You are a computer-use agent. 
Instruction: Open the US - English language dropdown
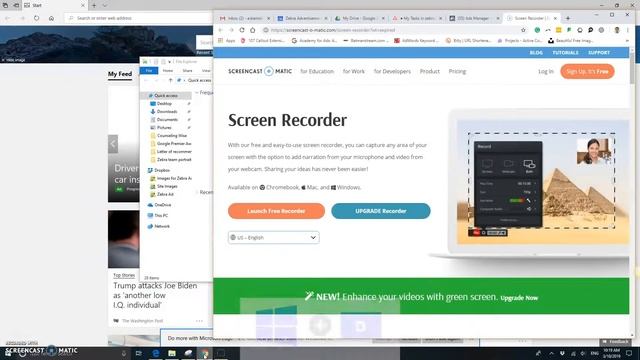[273, 238]
